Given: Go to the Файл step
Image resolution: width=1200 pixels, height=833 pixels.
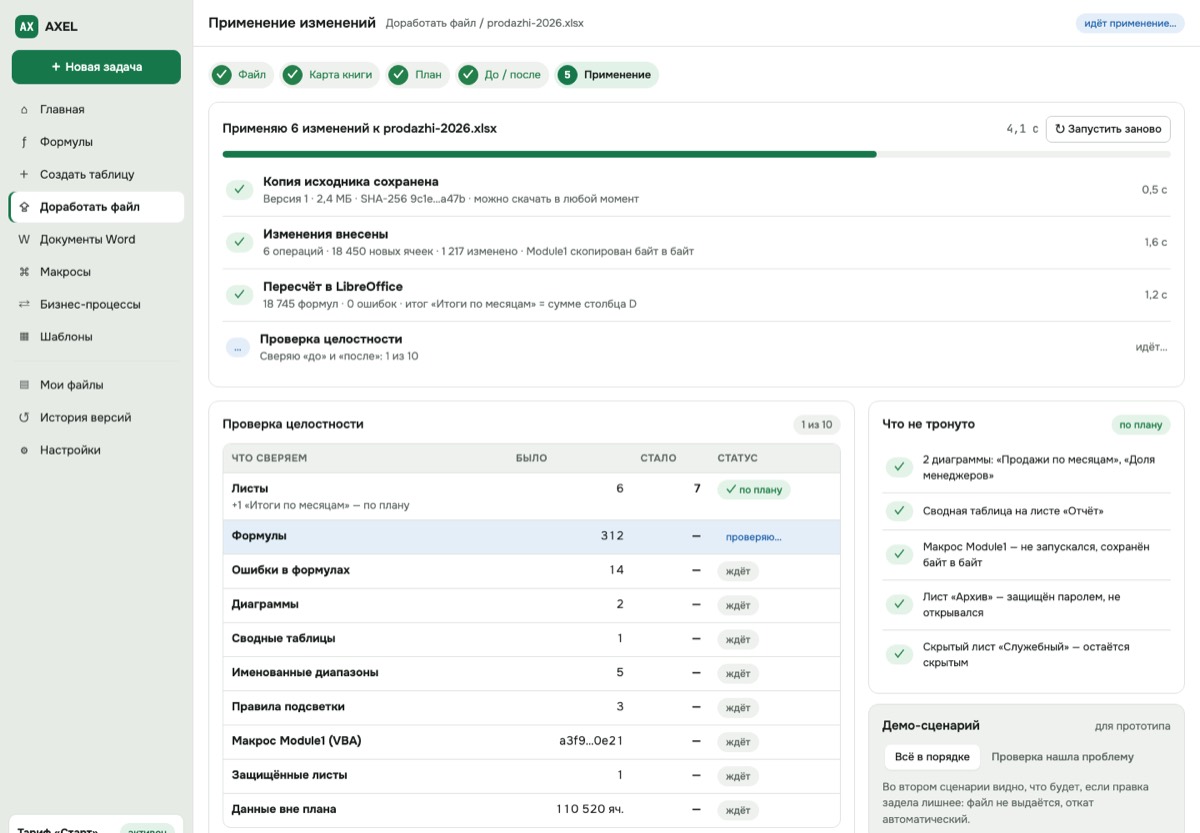Looking at the screenshot, I should 241,75.
